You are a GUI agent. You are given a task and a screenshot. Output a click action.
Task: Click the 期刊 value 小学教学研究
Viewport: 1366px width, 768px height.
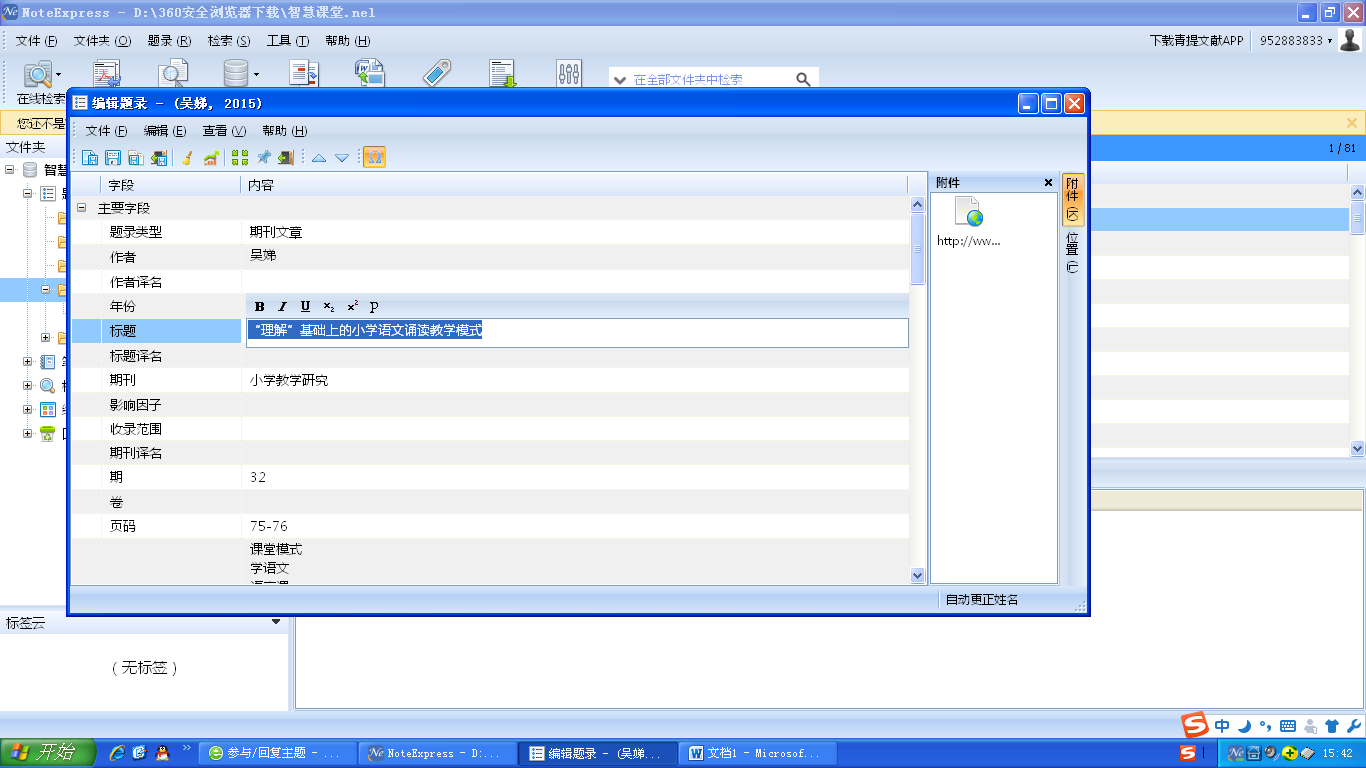coord(289,380)
